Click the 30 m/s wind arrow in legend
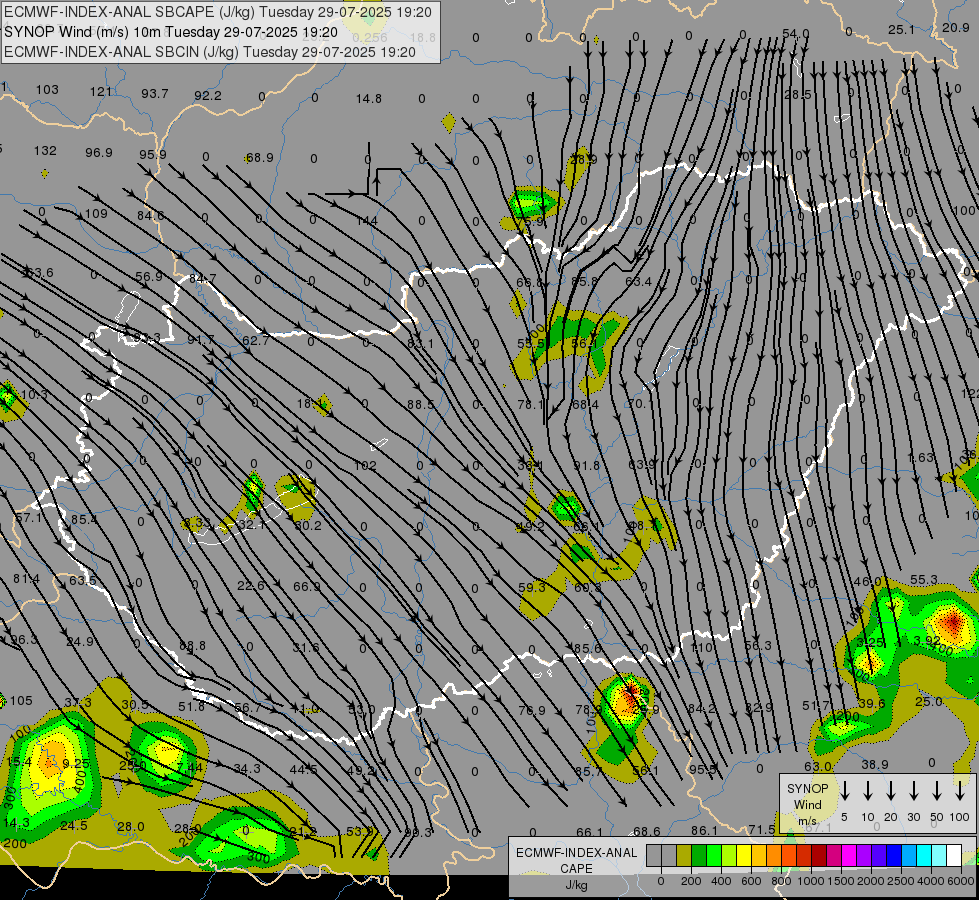 coord(914,791)
